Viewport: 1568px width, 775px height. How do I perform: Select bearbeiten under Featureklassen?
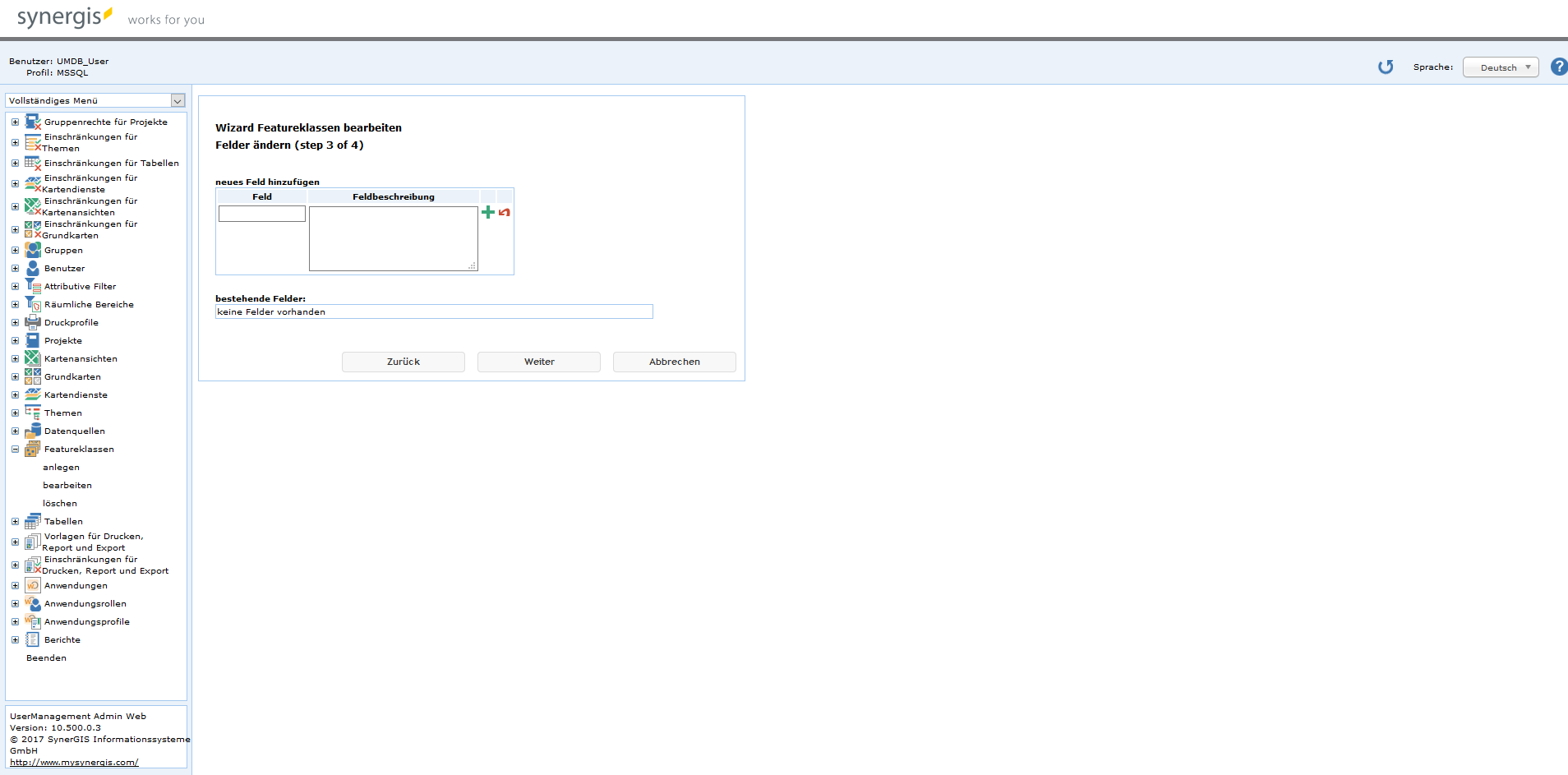67,485
